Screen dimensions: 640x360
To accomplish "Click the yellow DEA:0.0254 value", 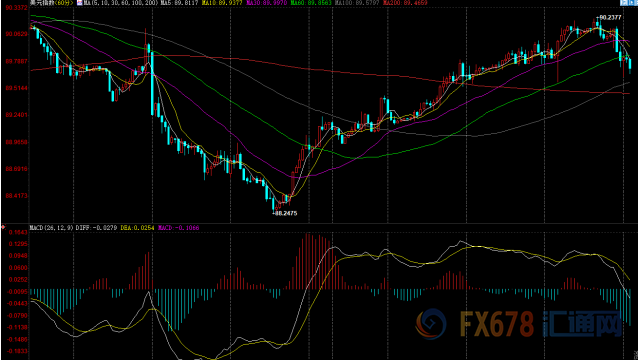I will coord(138,227).
